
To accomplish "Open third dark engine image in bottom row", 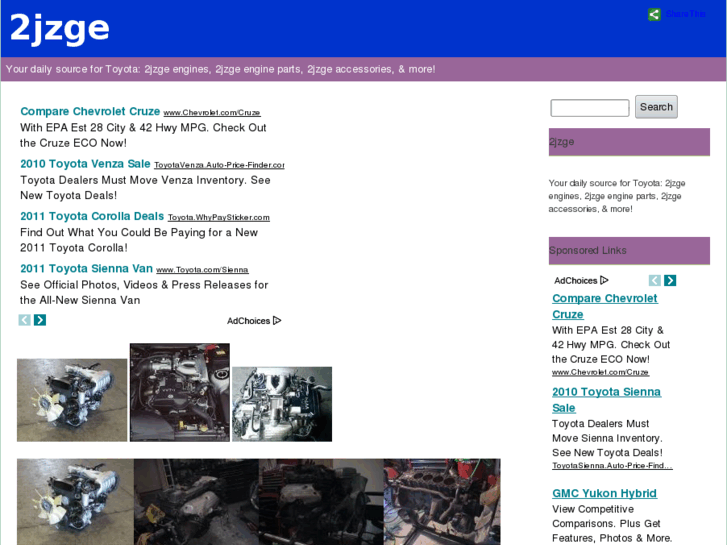I will (321, 502).
